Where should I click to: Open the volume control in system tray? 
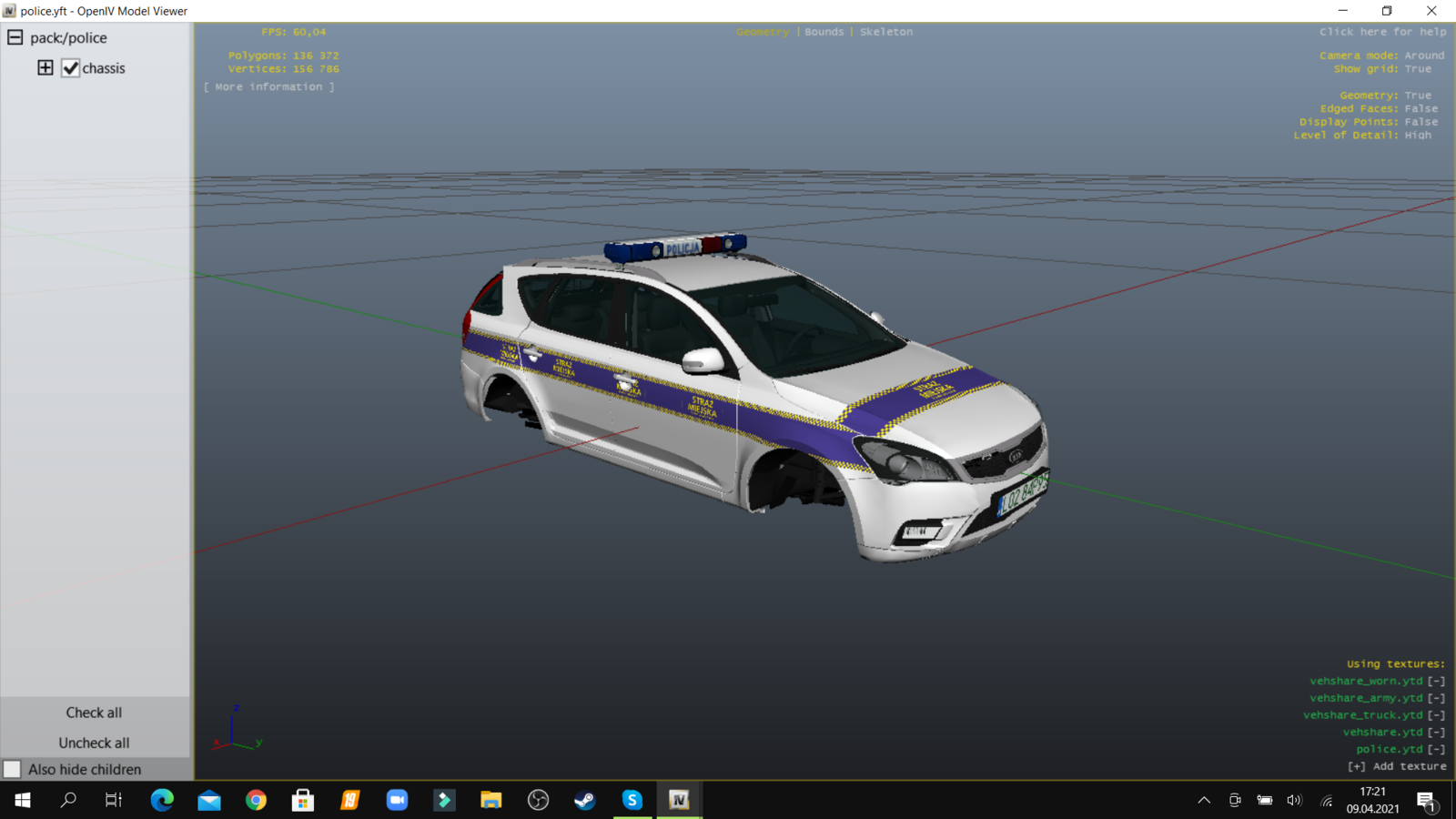coord(1294,801)
